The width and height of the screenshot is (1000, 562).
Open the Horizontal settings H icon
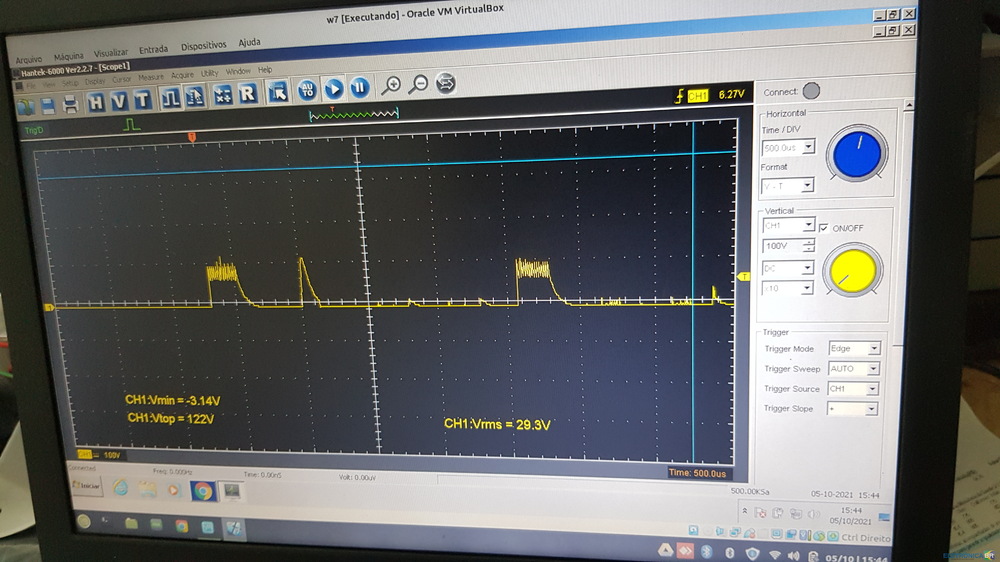(x=96, y=102)
